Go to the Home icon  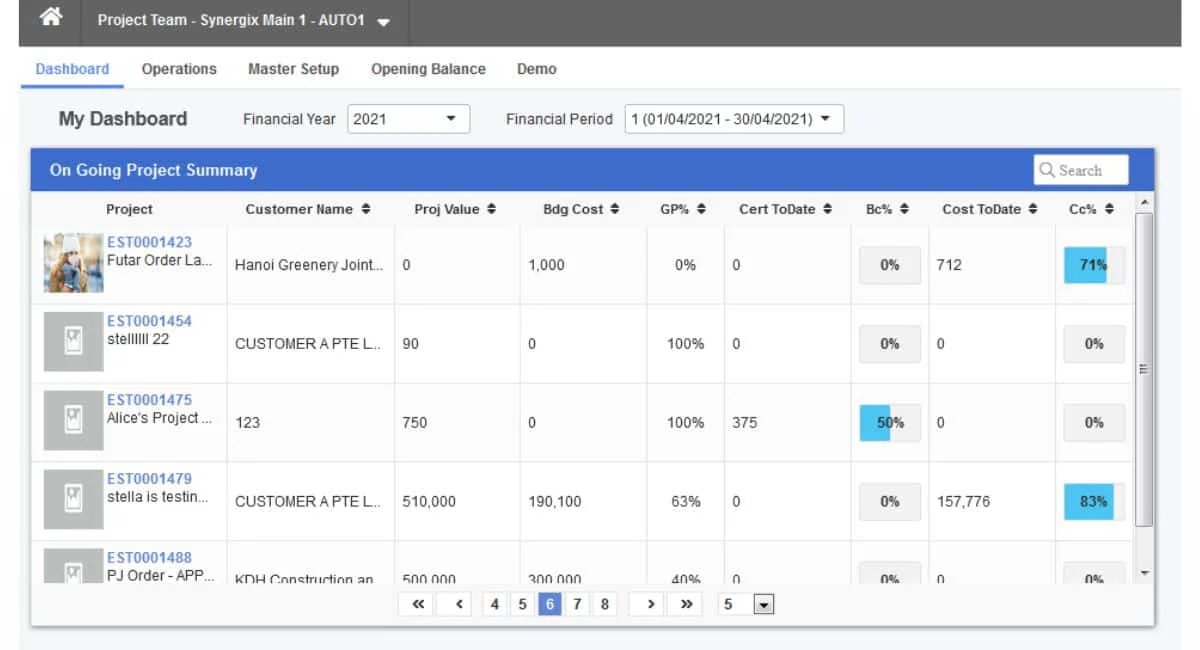pos(52,18)
